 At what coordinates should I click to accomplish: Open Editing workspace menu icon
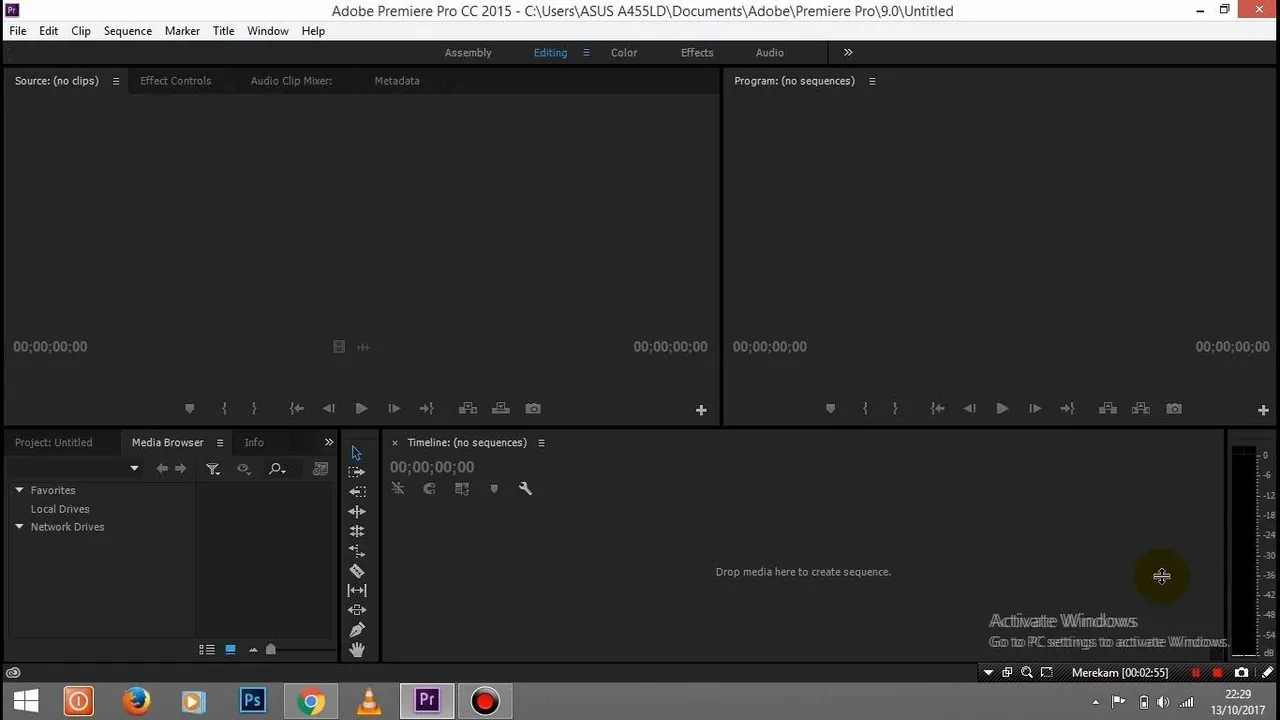(x=586, y=53)
